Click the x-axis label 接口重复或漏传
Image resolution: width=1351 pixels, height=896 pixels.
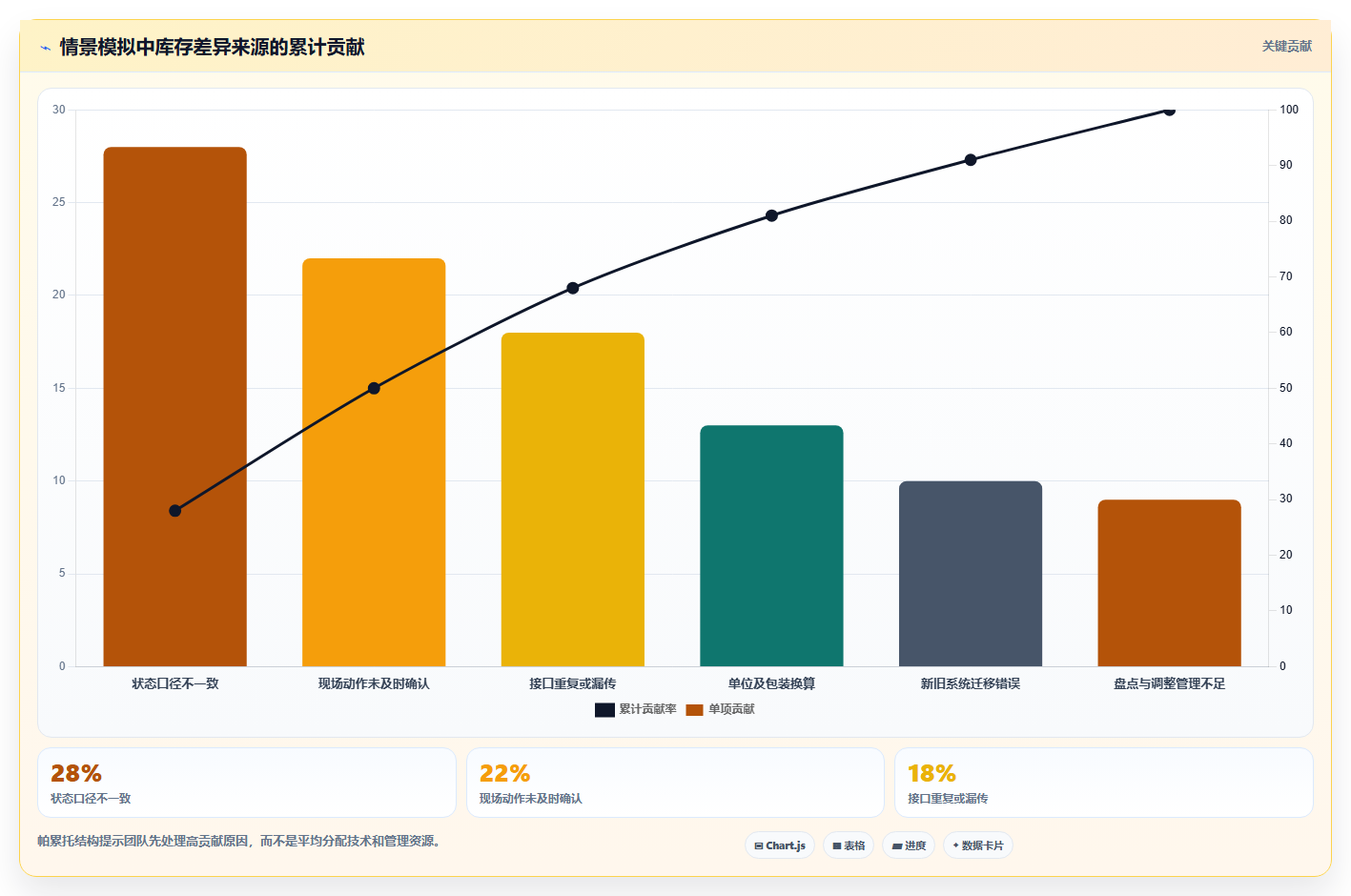coord(573,683)
